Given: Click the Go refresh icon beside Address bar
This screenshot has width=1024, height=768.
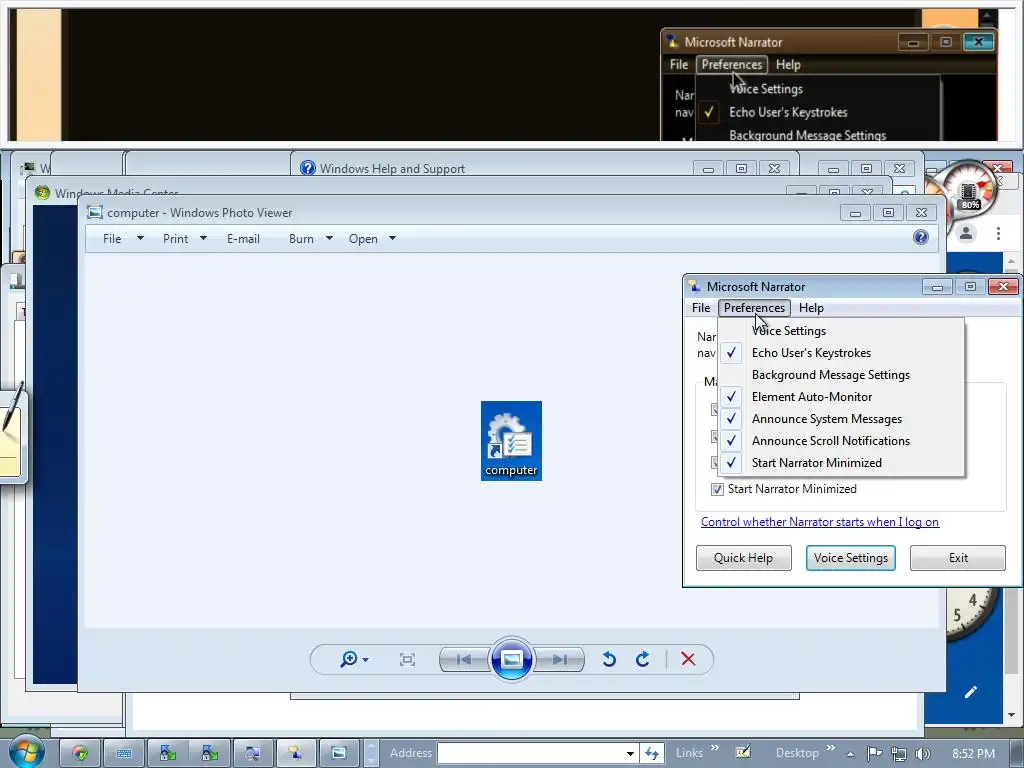Looking at the screenshot, I should tap(652, 754).
